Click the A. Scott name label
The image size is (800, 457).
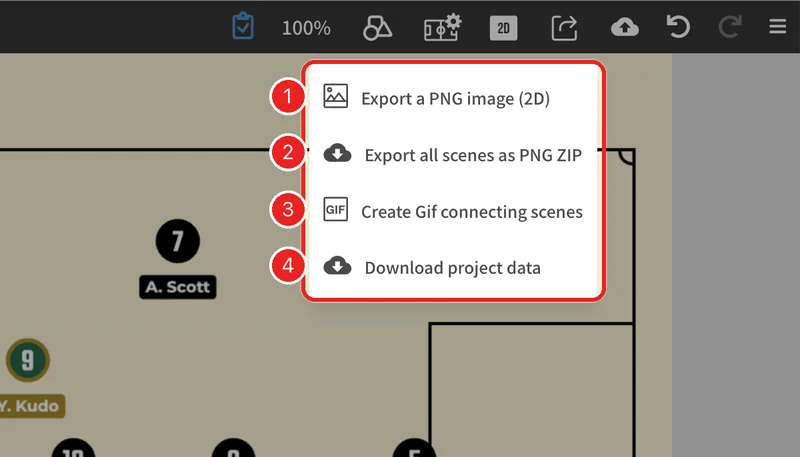[x=178, y=287]
